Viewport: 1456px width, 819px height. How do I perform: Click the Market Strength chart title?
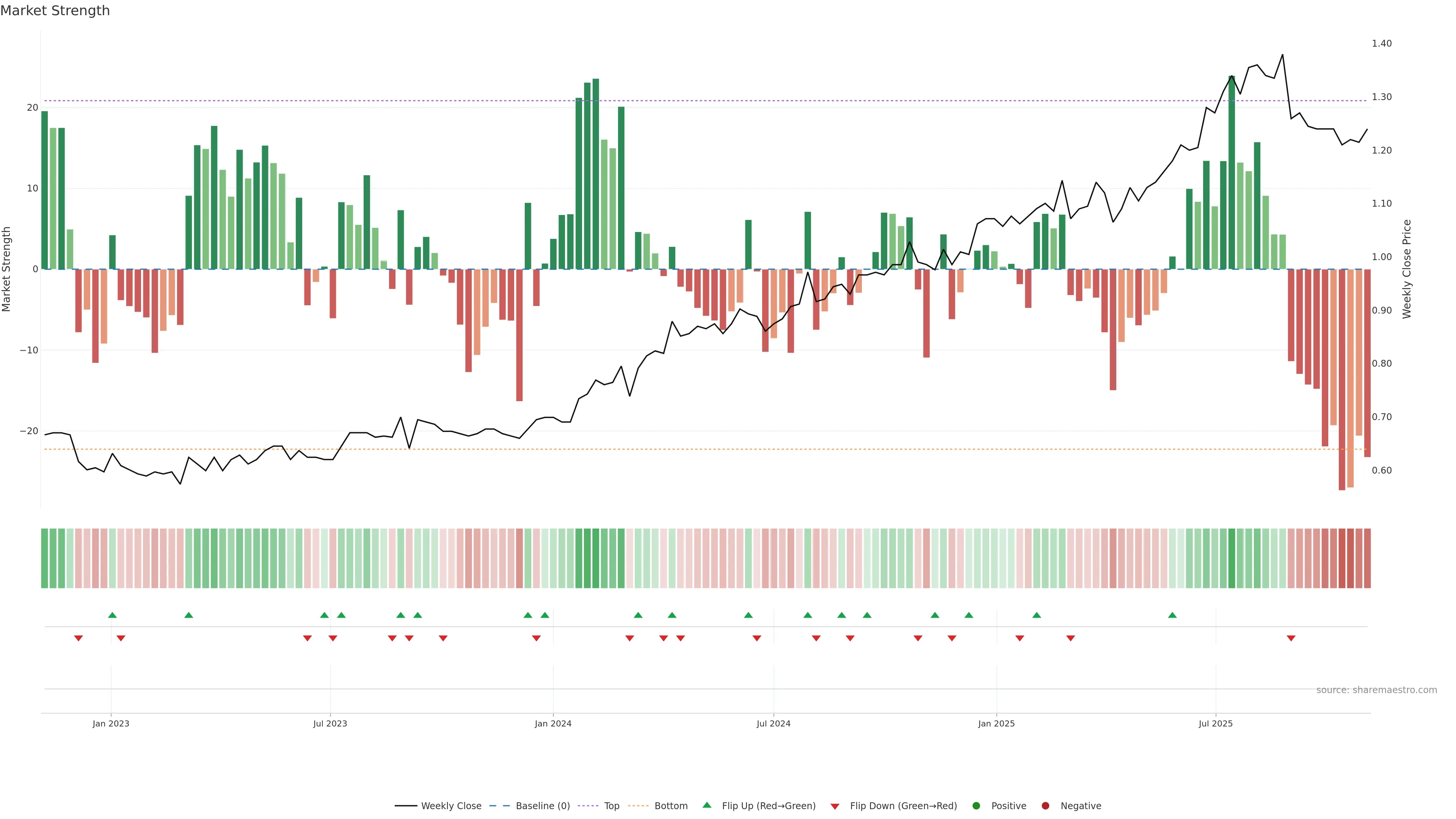(55, 11)
